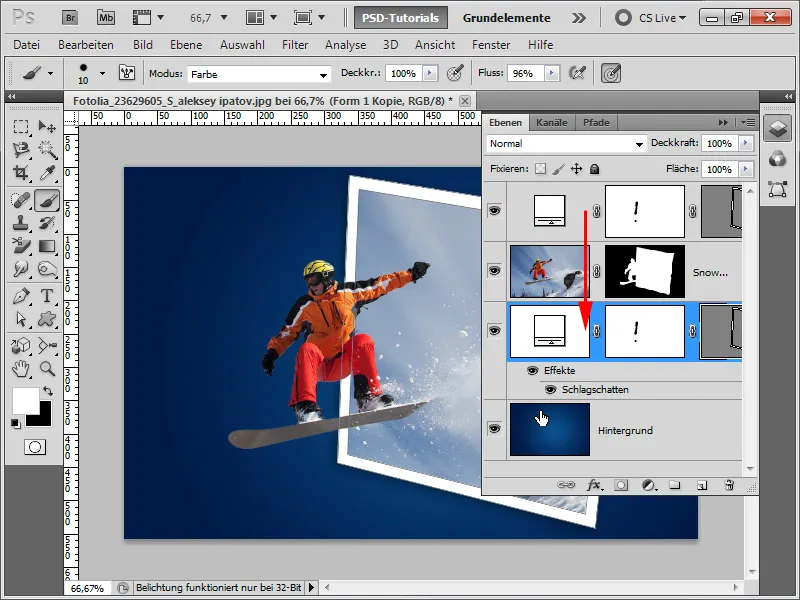The width and height of the screenshot is (800, 600).
Task: Select the Eraser tool
Action: (x=21, y=246)
